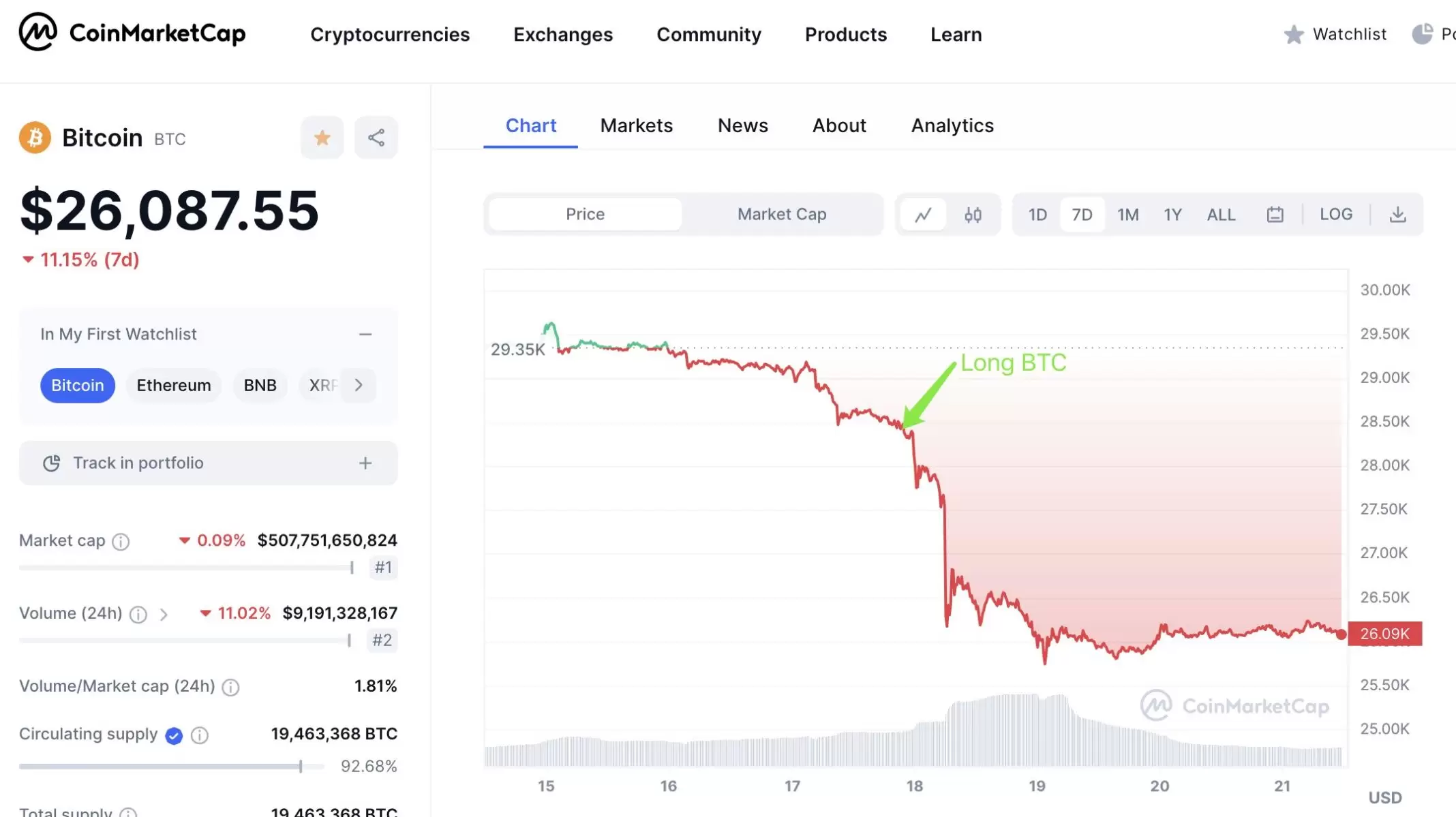Click the share icon next to Bitcoin
Screen dimensions: 1456x817
376,138
